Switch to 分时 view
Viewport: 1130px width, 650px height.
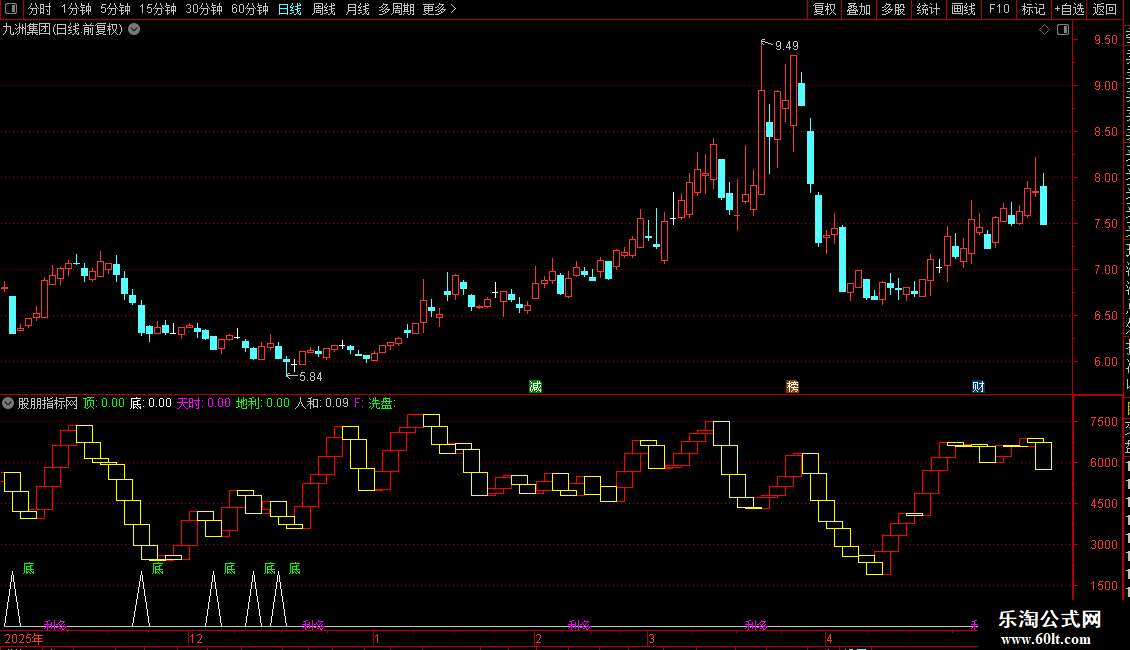(x=40, y=9)
